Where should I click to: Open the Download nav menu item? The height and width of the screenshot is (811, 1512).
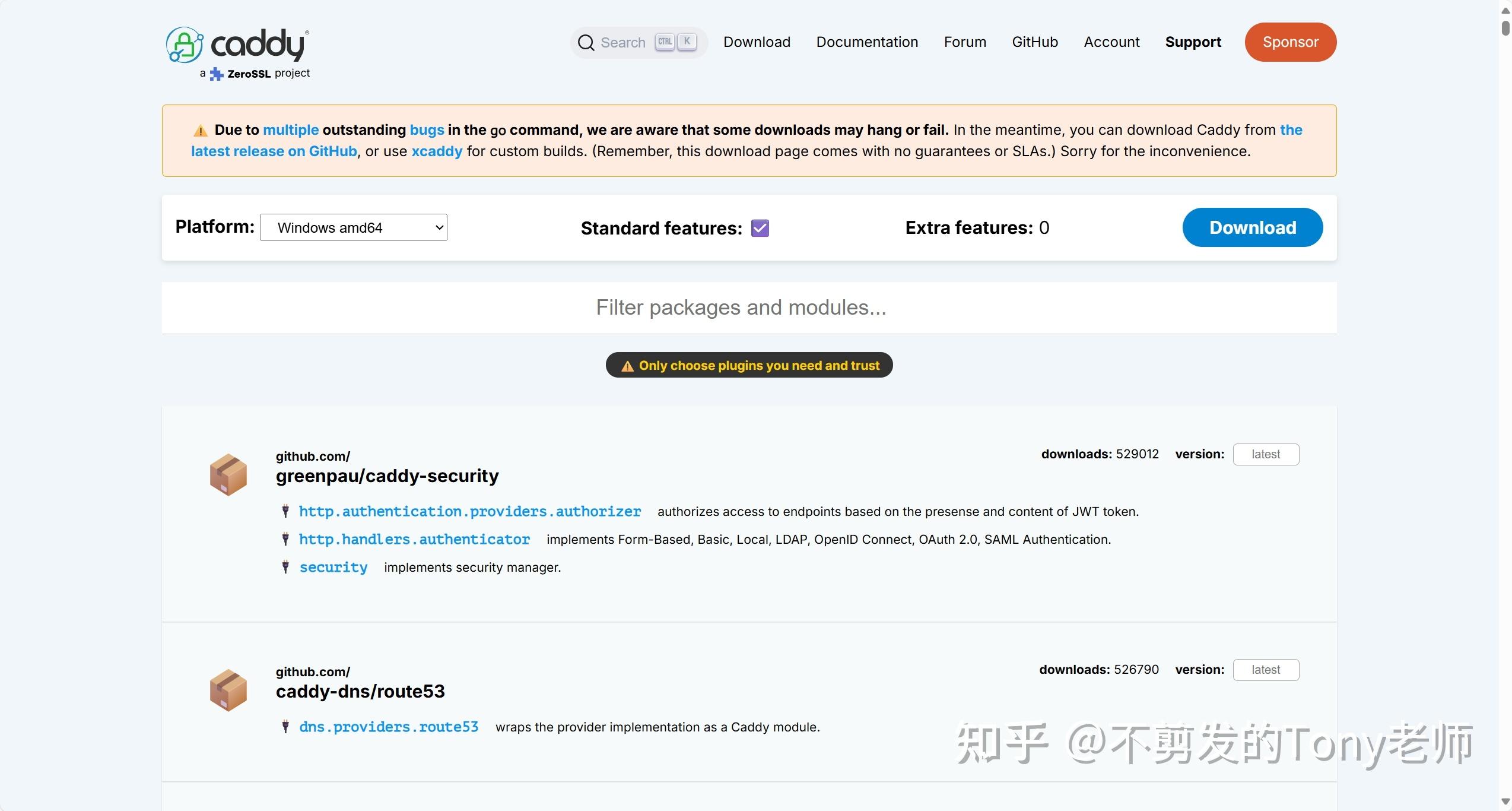757,42
